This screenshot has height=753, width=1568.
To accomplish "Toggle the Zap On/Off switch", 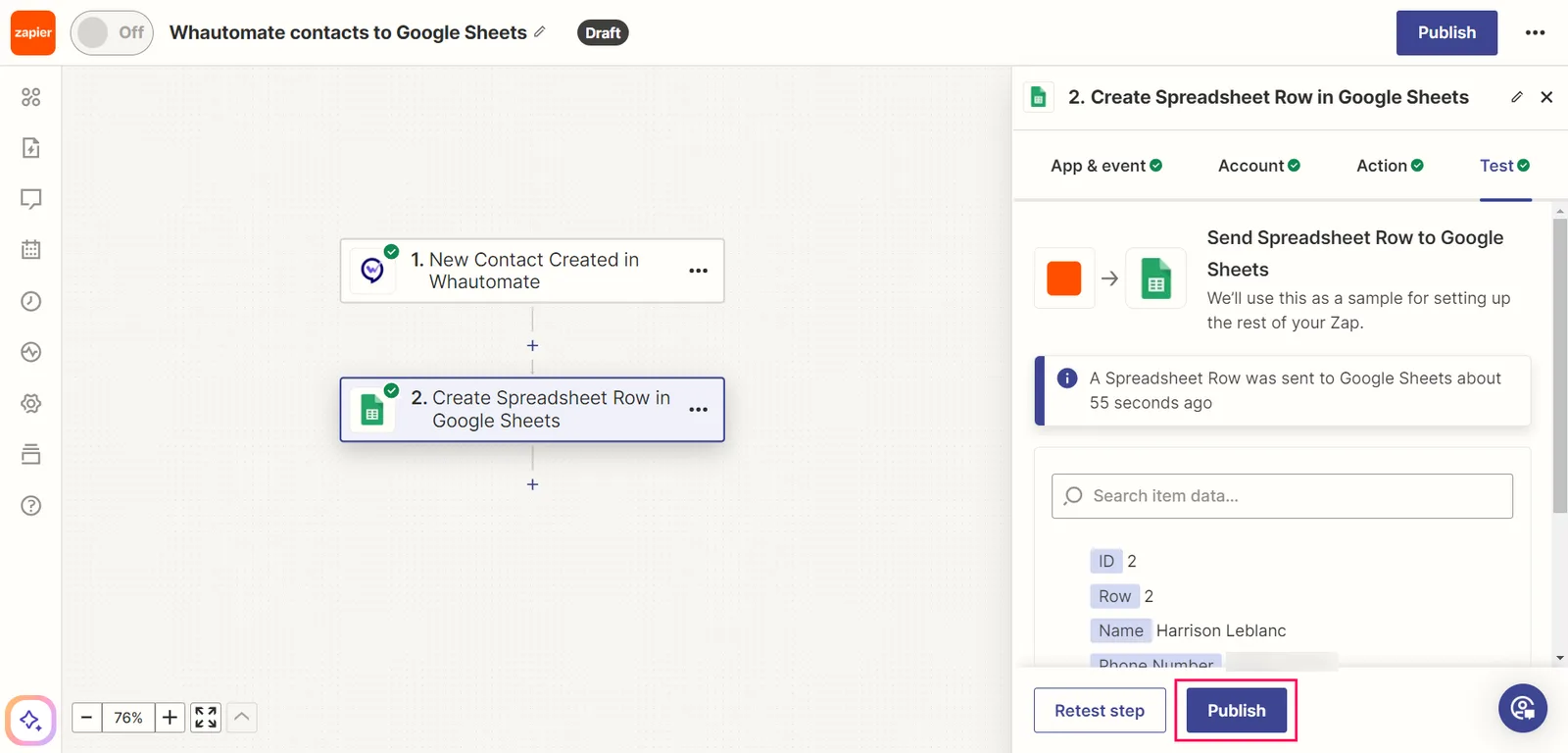I will click(112, 32).
